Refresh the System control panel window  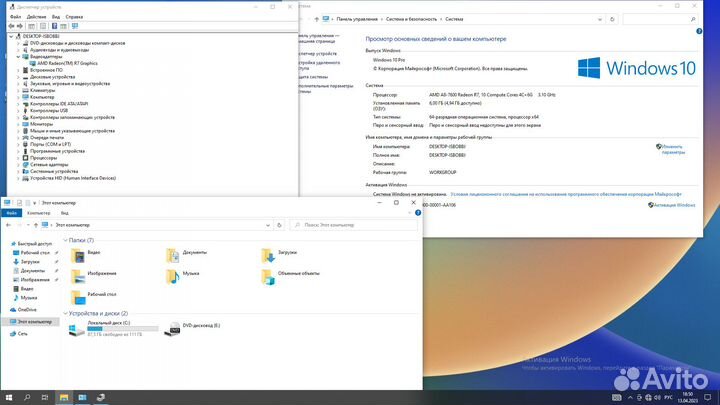point(612,19)
